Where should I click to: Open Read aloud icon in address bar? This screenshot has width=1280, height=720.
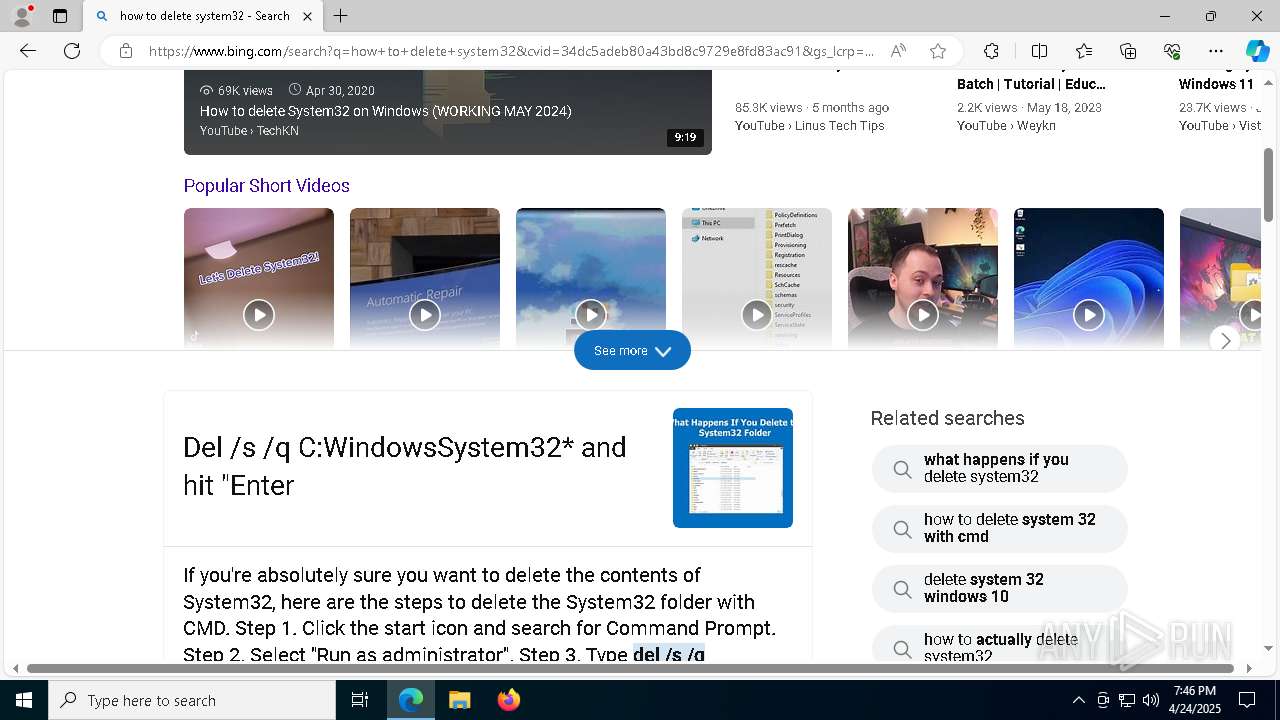coord(898,51)
